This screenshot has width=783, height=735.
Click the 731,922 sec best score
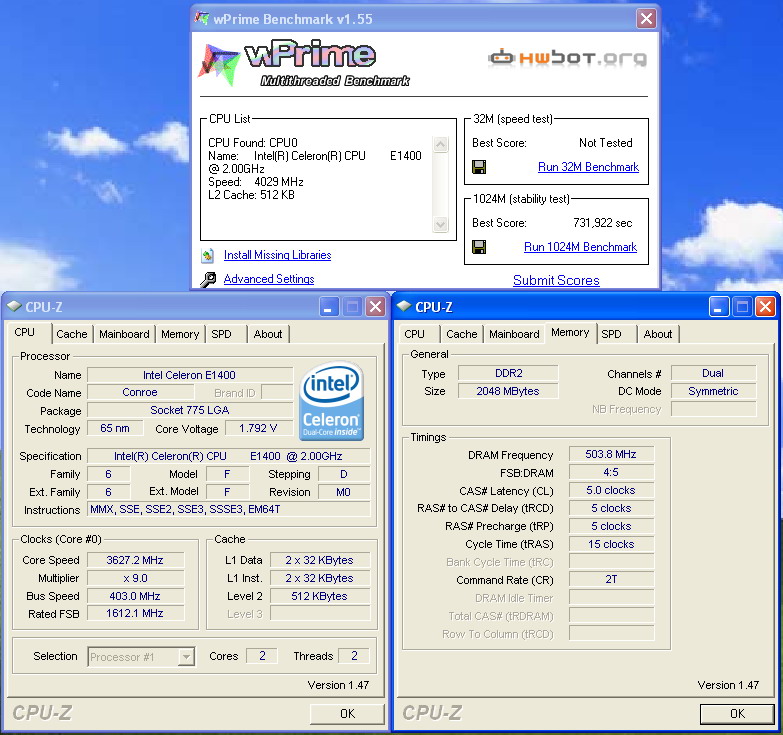603,223
